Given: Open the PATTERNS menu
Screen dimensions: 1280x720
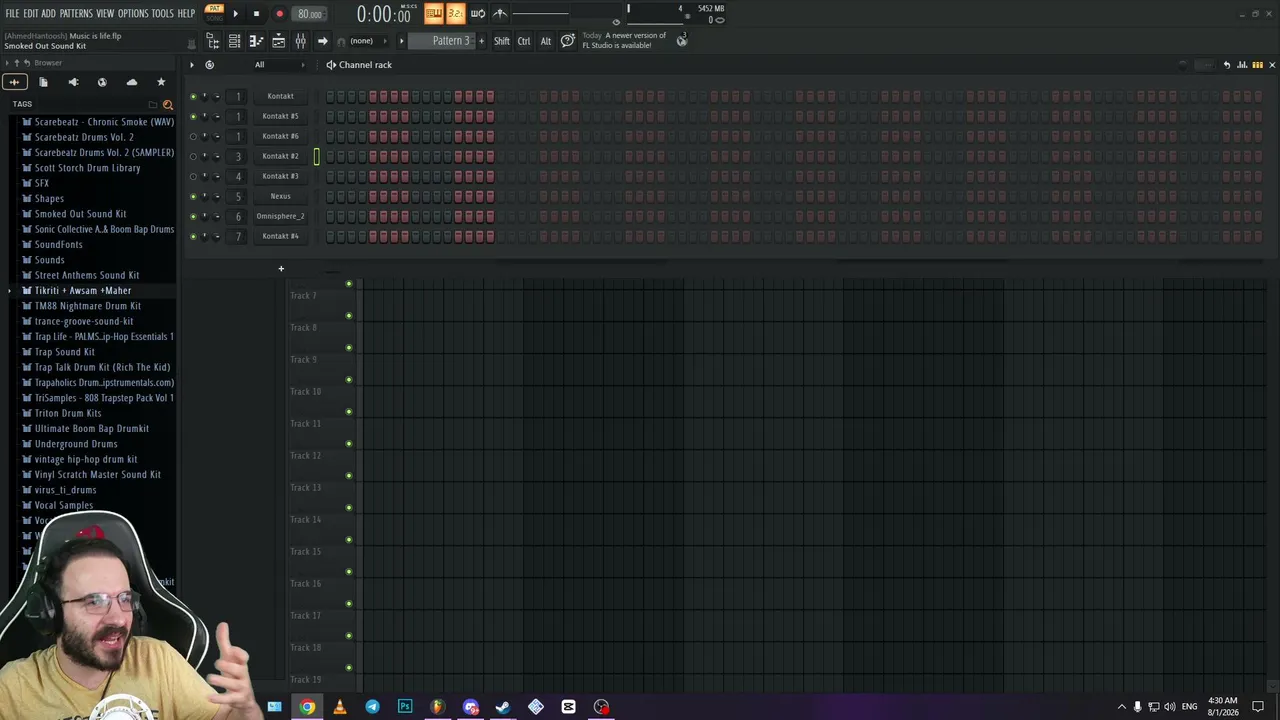Looking at the screenshot, I should click(76, 14).
